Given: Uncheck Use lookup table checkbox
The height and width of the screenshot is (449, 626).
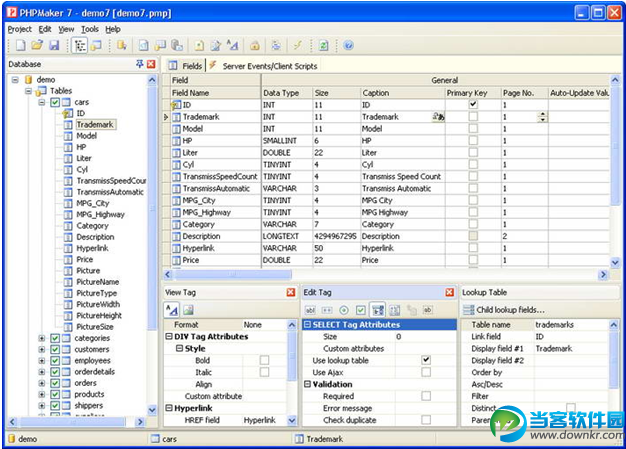Looking at the screenshot, I should click(x=426, y=360).
